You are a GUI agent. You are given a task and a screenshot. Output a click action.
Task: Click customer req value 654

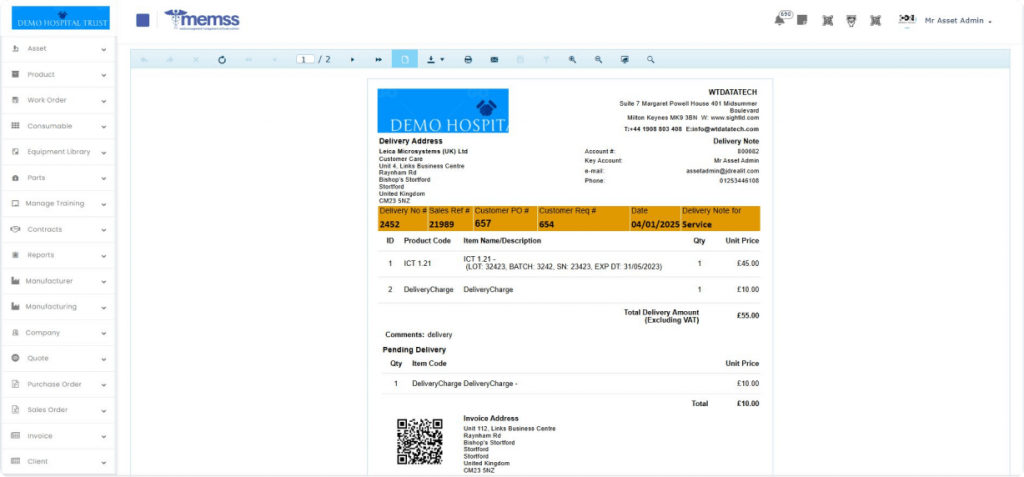pyautogui.click(x=547, y=224)
